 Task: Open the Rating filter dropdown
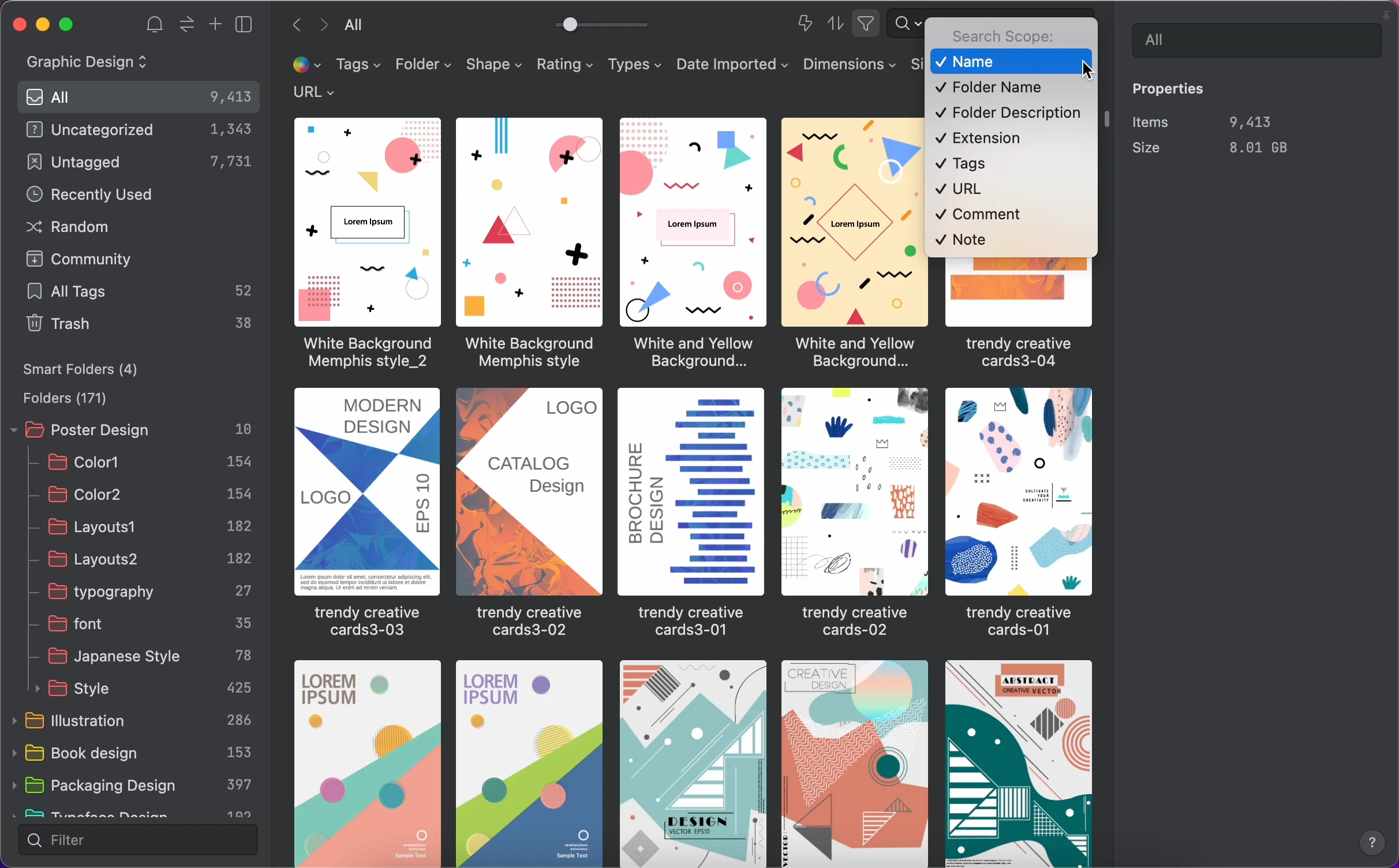[564, 65]
